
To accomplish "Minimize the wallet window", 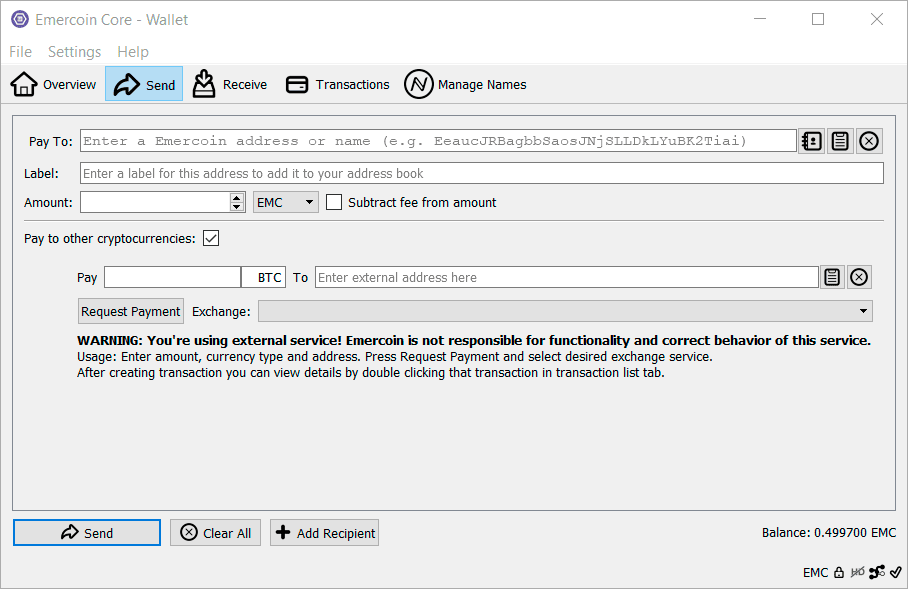I will [760, 19].
